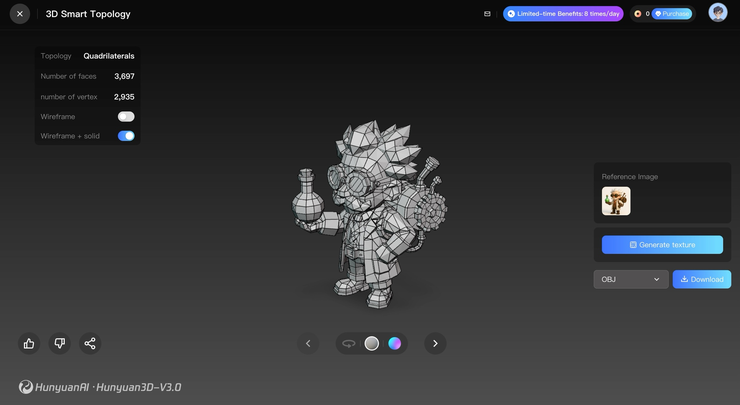Select the gradient colored material swatch
740x405 pixels.
point(396,343)
